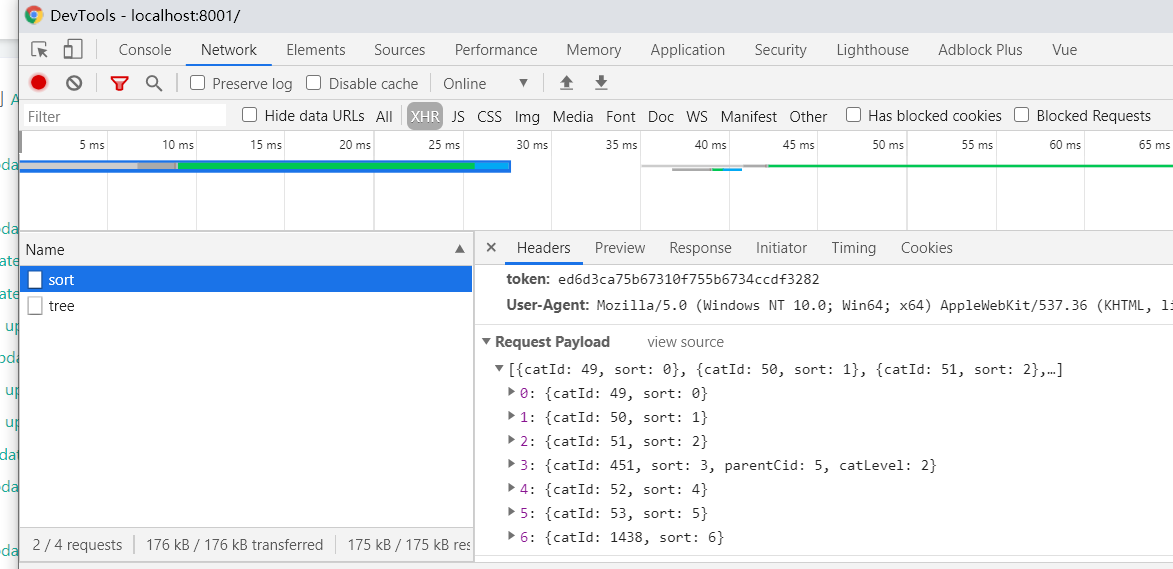Enable Disable cache checkbox
Image resolution: width=1173 pixels, height=569 pixels.
[x=314, y=82]
